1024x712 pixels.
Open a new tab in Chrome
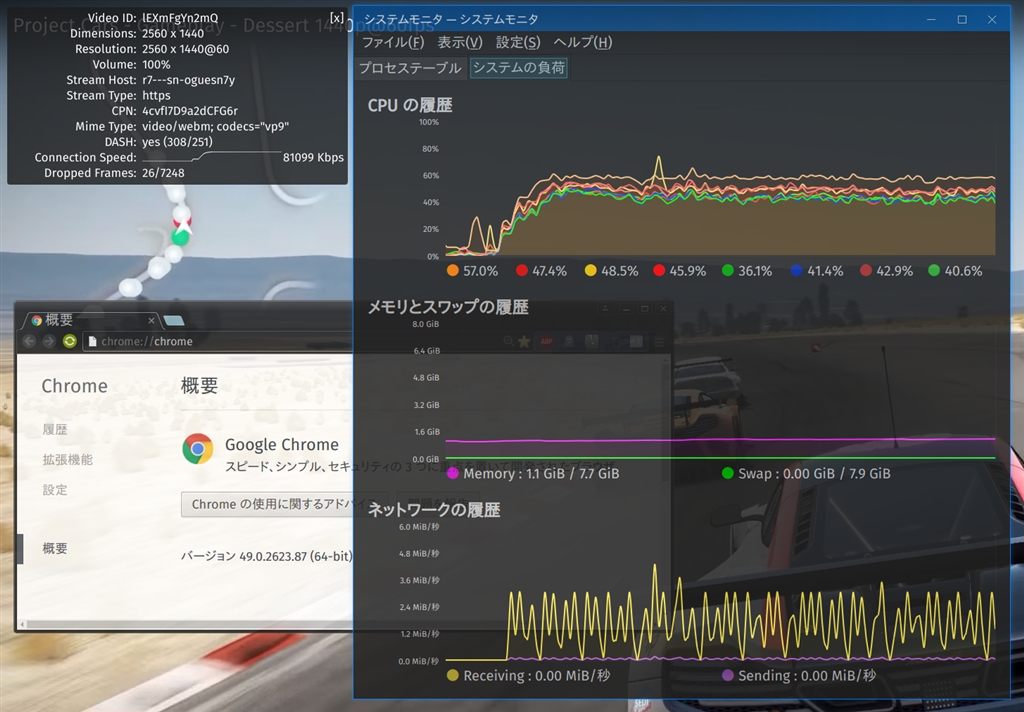pos(174,320)
